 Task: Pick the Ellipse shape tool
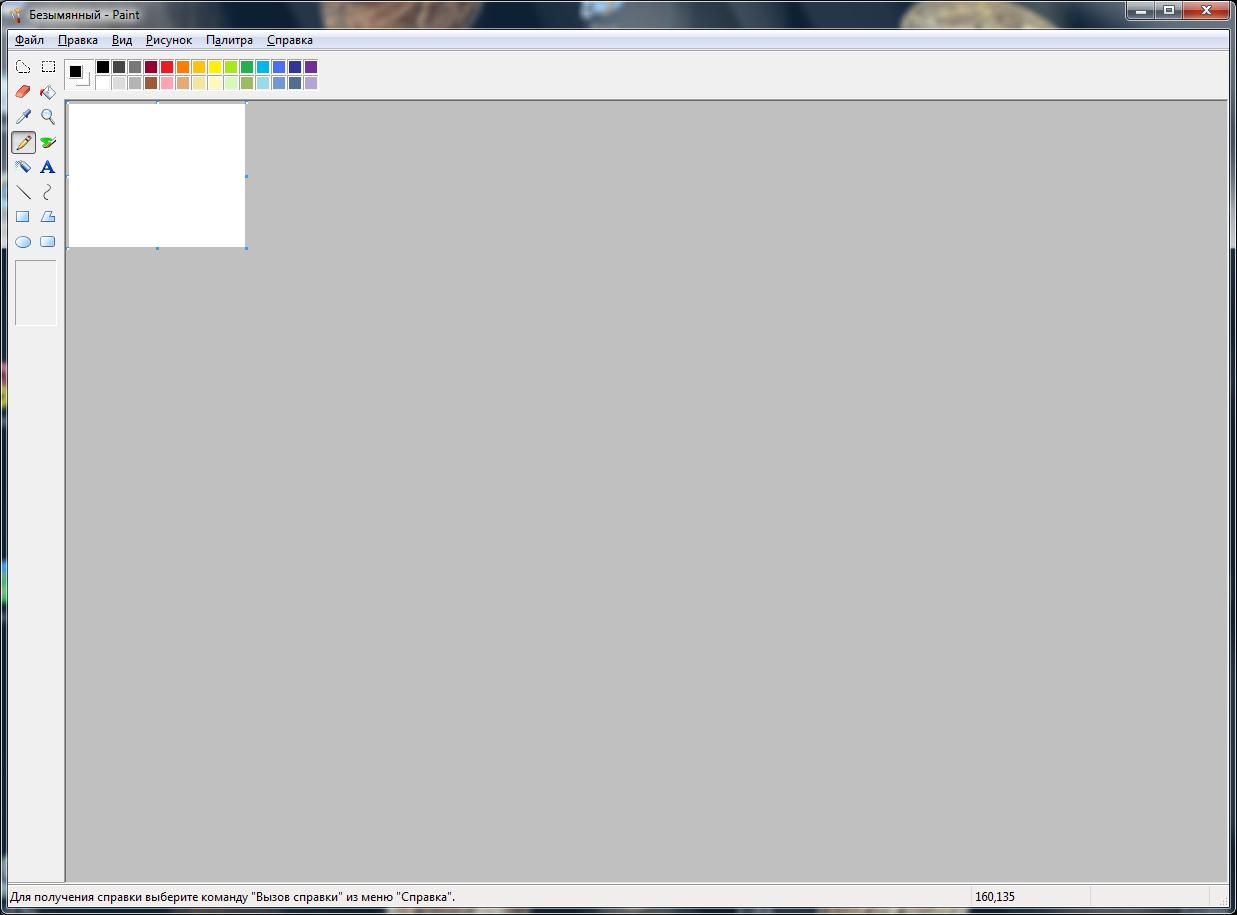point(23,242)
